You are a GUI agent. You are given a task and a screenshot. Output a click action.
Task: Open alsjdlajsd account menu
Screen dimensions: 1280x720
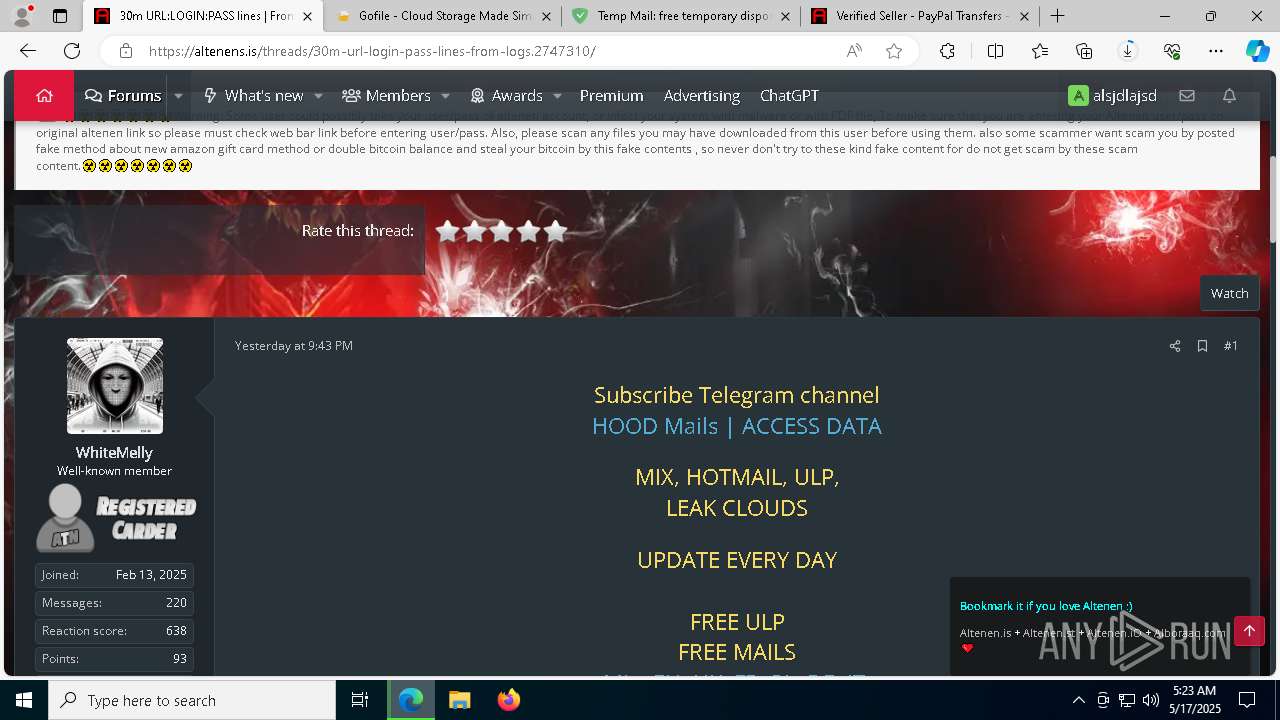coord(1112,96)
